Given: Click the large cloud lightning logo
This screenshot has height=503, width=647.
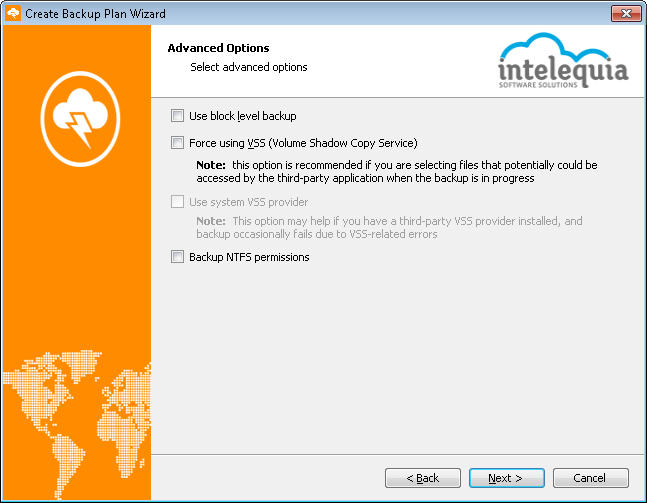Looking at the screenshot, I should 80,119.
